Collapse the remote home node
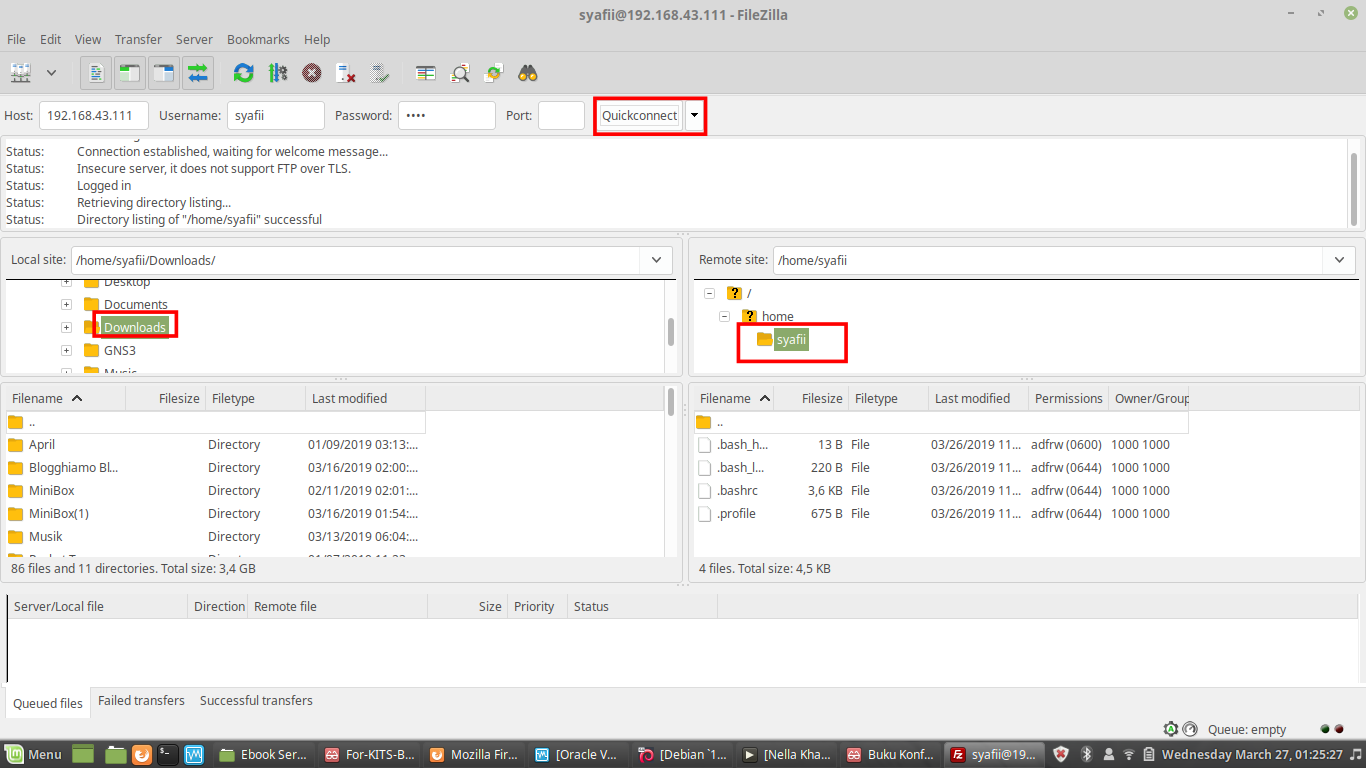 coord(724,316)
